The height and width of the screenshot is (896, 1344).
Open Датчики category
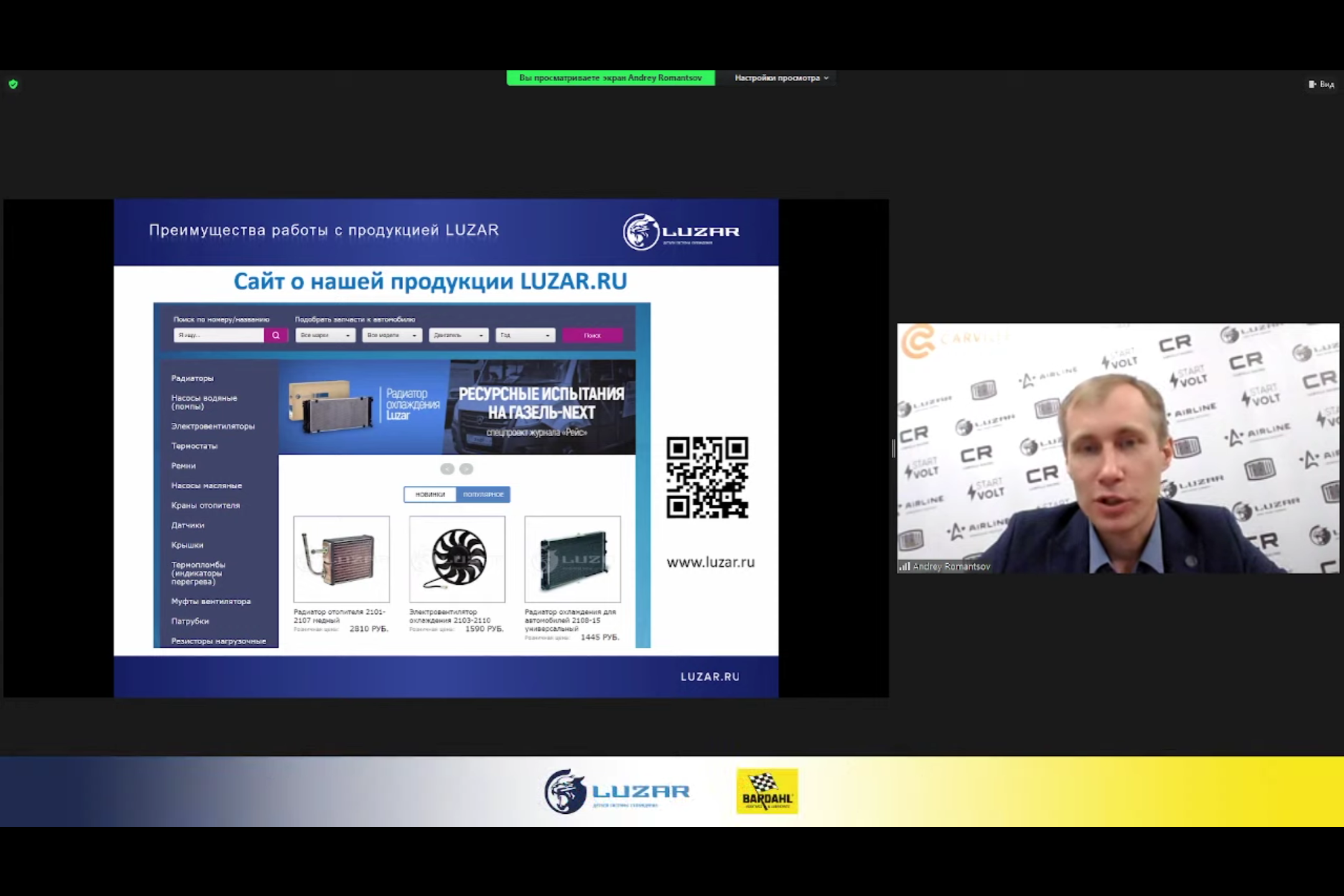click(x=188, y=525)
